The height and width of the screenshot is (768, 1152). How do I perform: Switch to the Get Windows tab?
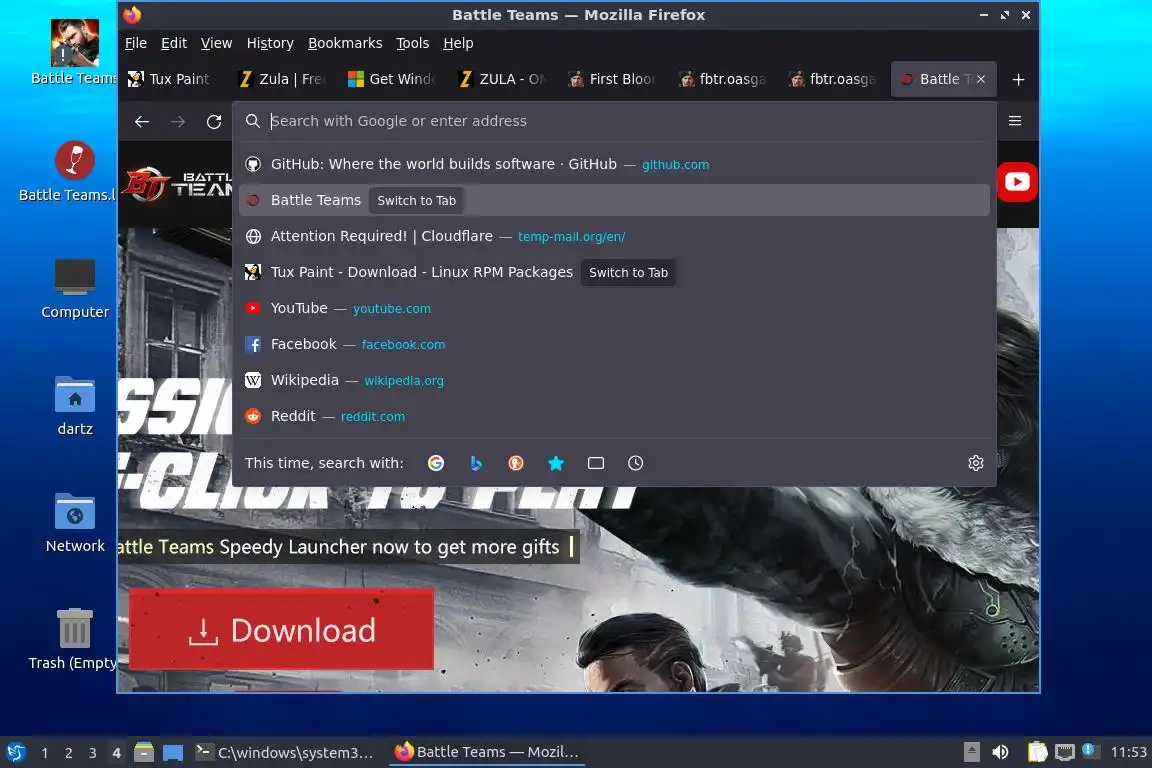click(393, 79)
